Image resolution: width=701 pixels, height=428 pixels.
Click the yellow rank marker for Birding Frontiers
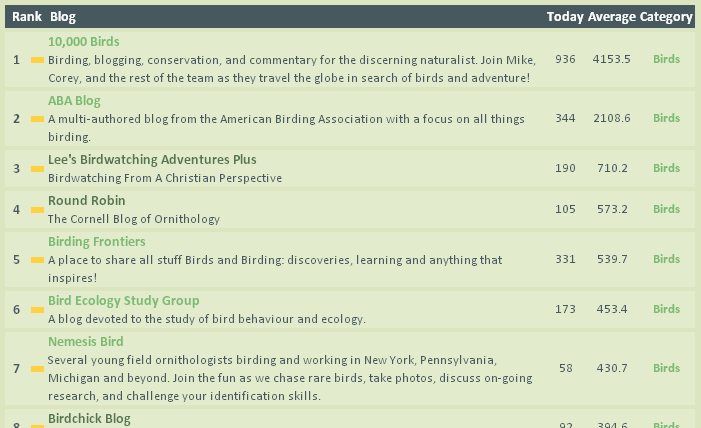[x=38, y=260]
